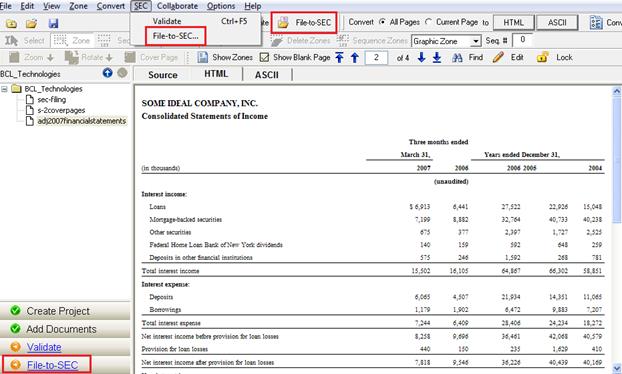Viewport: 622px width, 374px height.
Task: Click the Rotate tool
Action: tap(89, 58)
